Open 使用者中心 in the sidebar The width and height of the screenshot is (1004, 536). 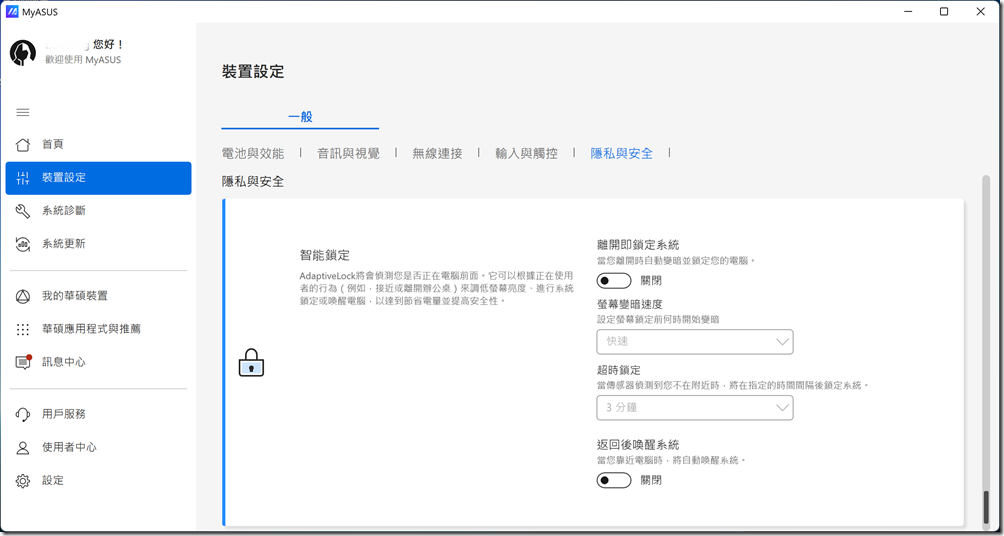click(x=69, y=448)
